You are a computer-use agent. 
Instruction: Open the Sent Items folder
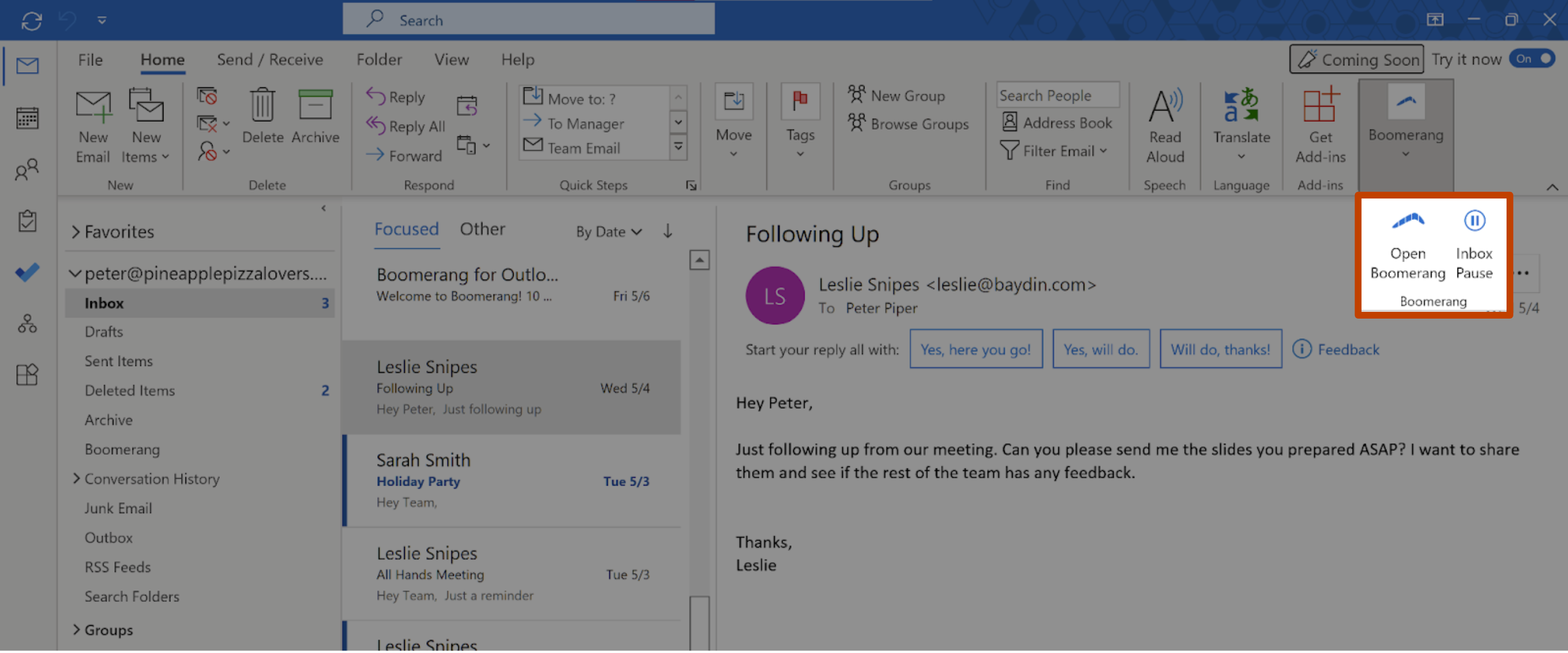click(x=200, y=361)
